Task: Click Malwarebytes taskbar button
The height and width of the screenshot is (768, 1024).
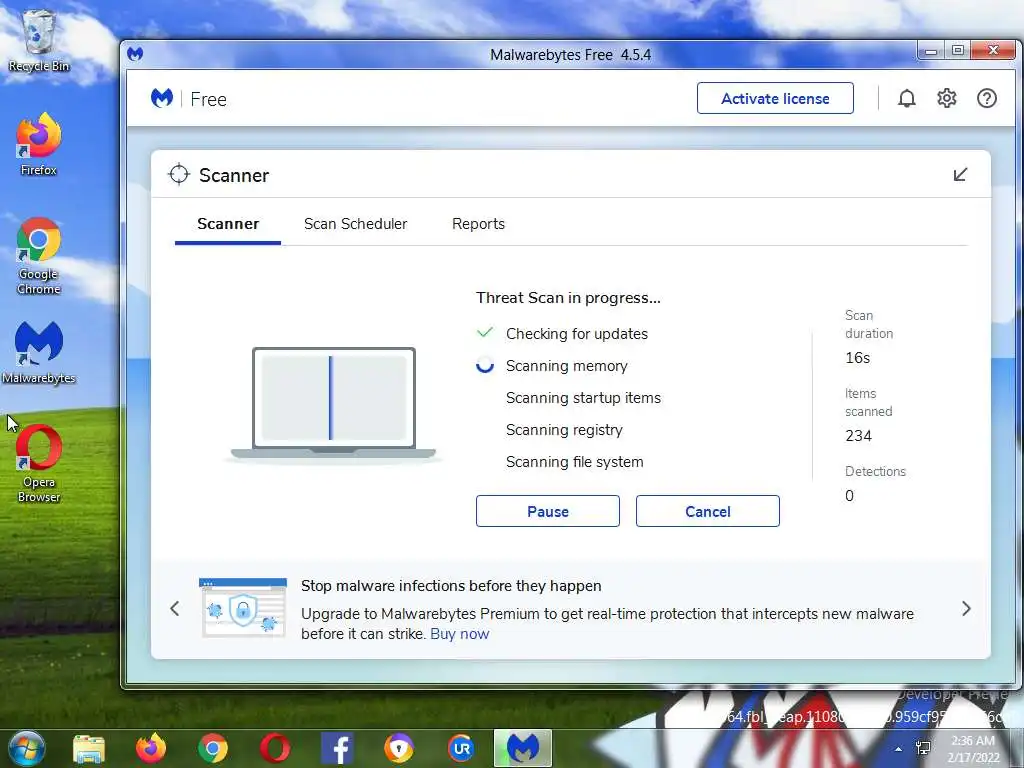Action: [523, 748]
